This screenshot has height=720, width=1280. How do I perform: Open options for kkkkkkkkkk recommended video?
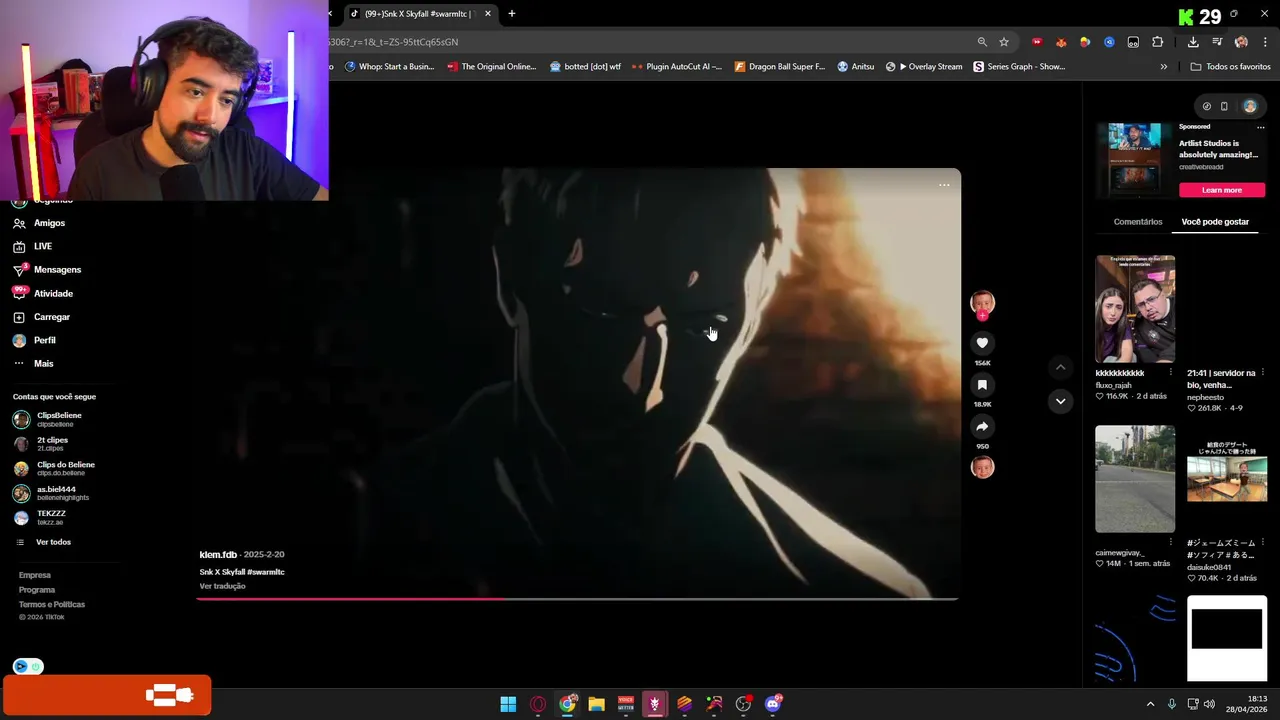click(1170, 373)
